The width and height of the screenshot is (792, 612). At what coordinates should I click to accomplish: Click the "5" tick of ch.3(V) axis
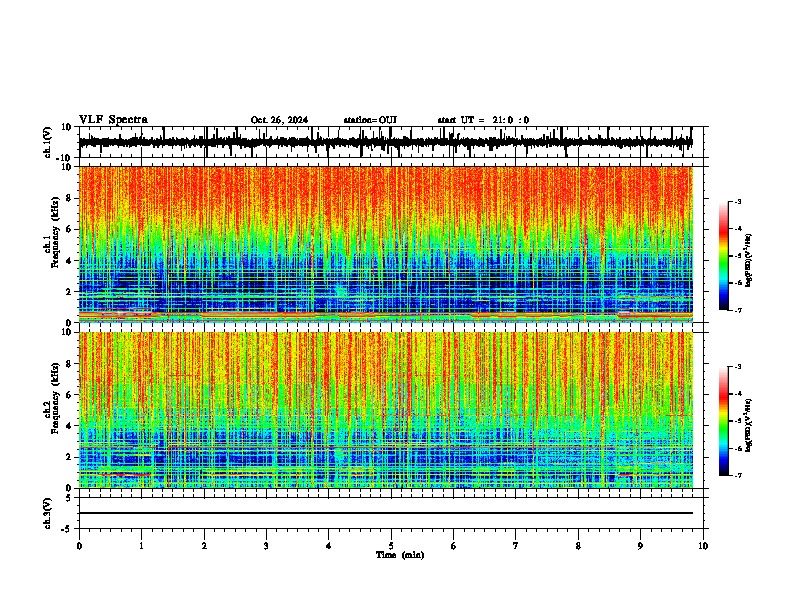click(70, 497)
